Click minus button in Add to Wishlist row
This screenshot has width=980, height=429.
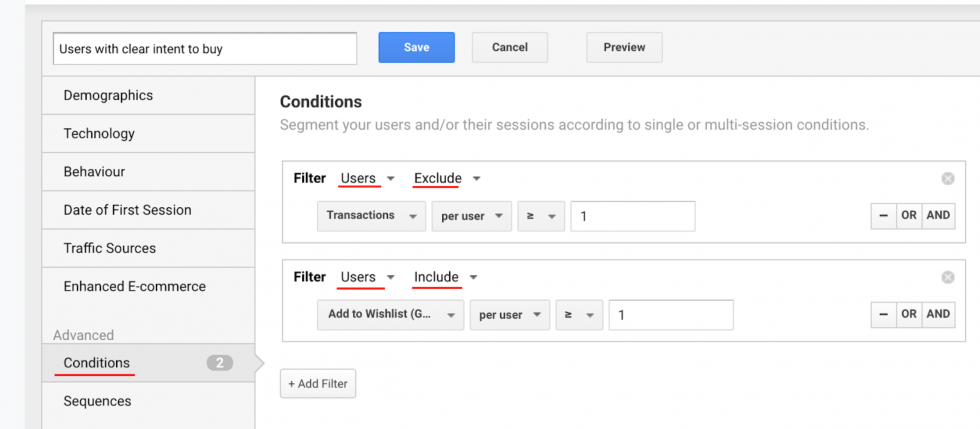point(883,315)
